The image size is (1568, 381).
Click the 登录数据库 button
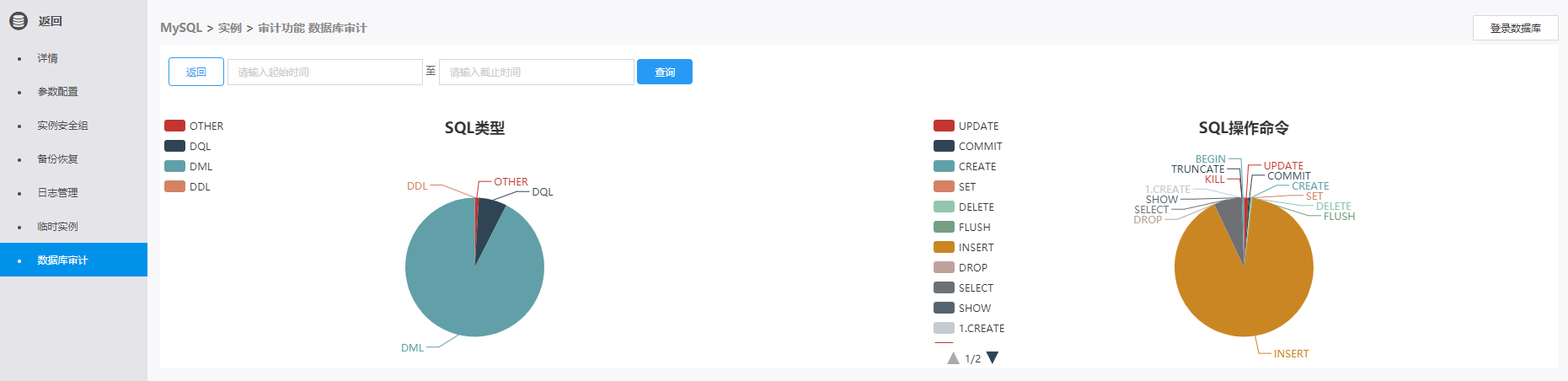click(x=1515, y=28)
